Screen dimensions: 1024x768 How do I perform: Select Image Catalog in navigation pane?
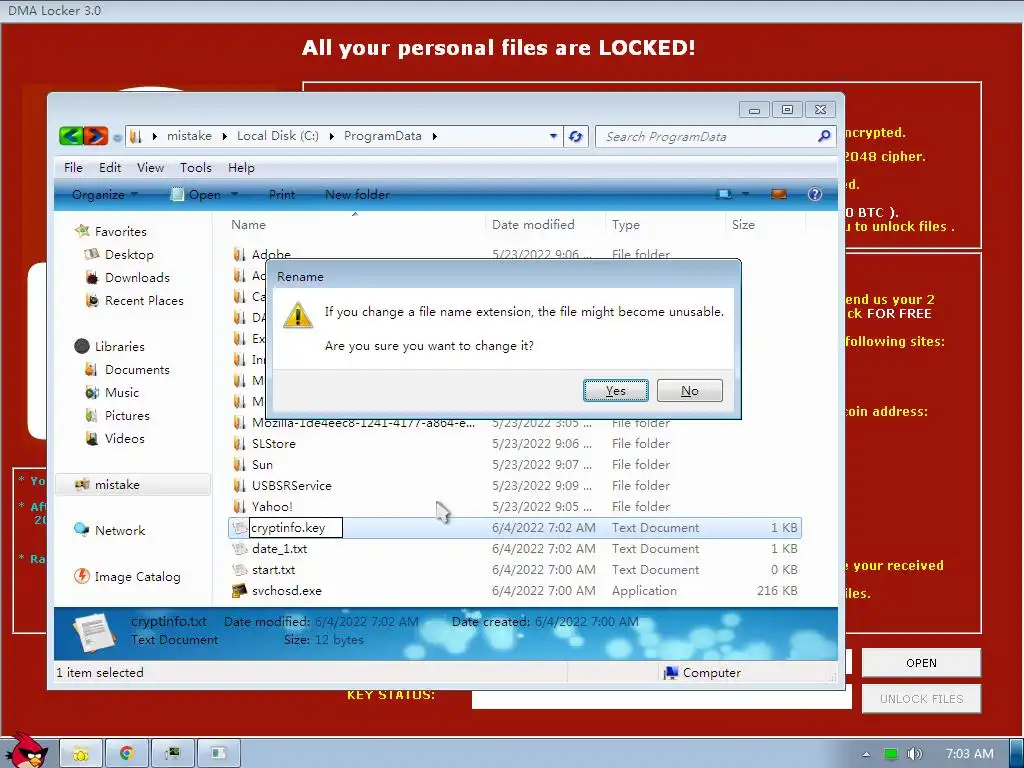click(137, 577)
